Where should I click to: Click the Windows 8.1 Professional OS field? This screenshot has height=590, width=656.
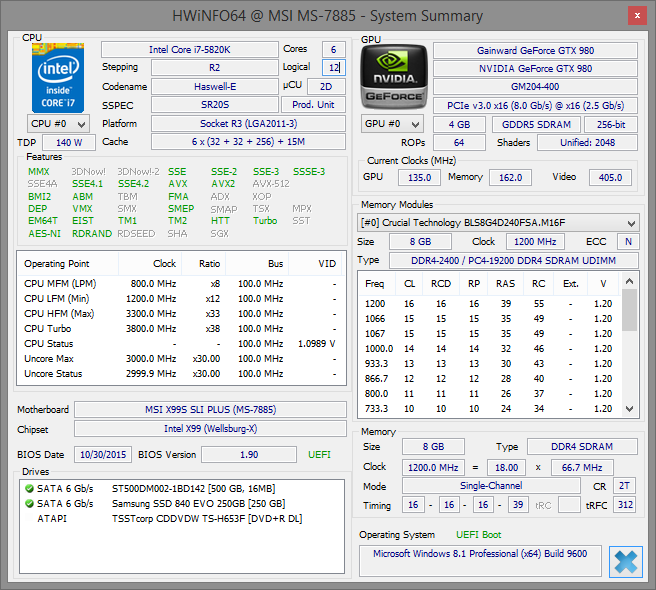480,561
